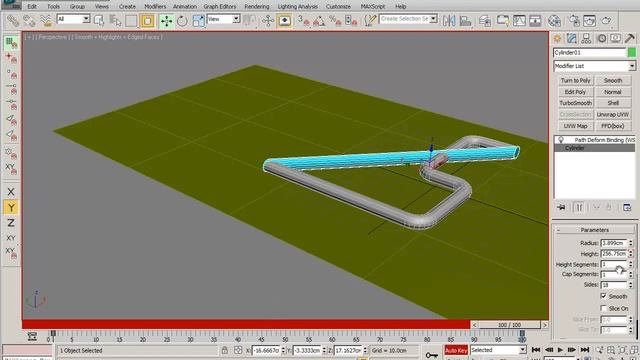
Task: Click the green object color swatch
Action: [632, 52]
